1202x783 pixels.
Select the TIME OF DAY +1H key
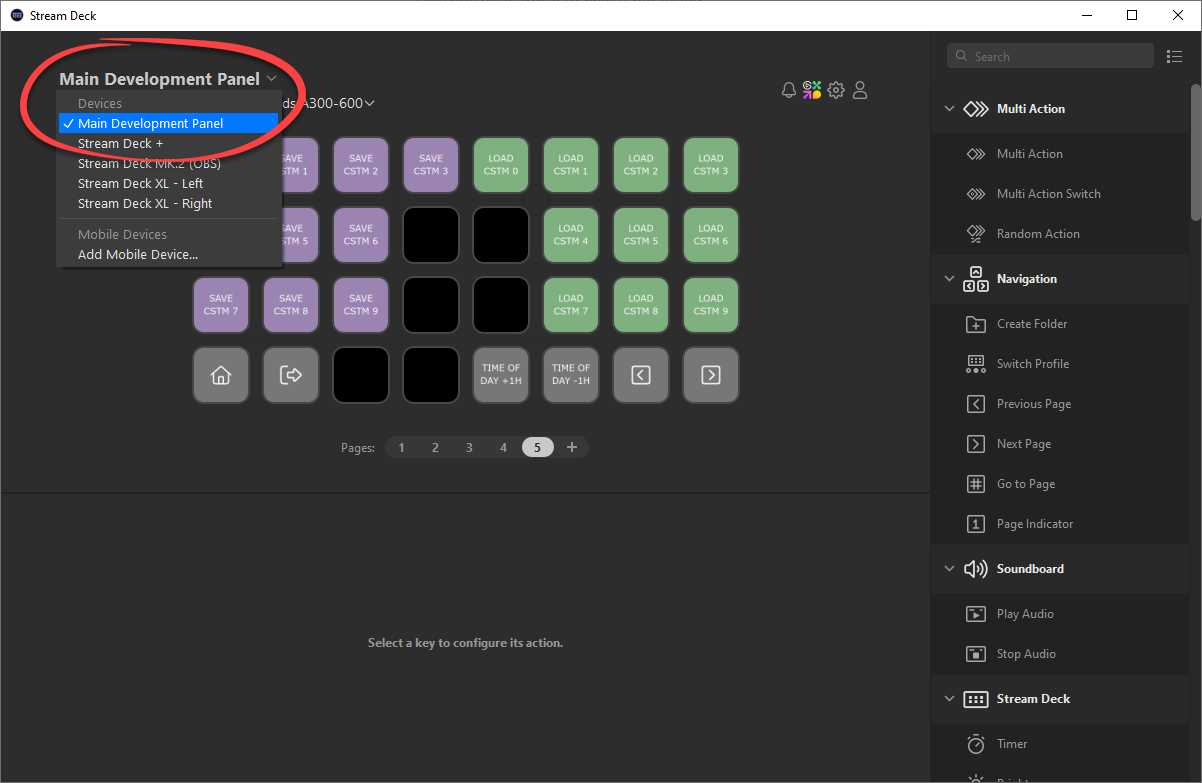click(501, 375)
